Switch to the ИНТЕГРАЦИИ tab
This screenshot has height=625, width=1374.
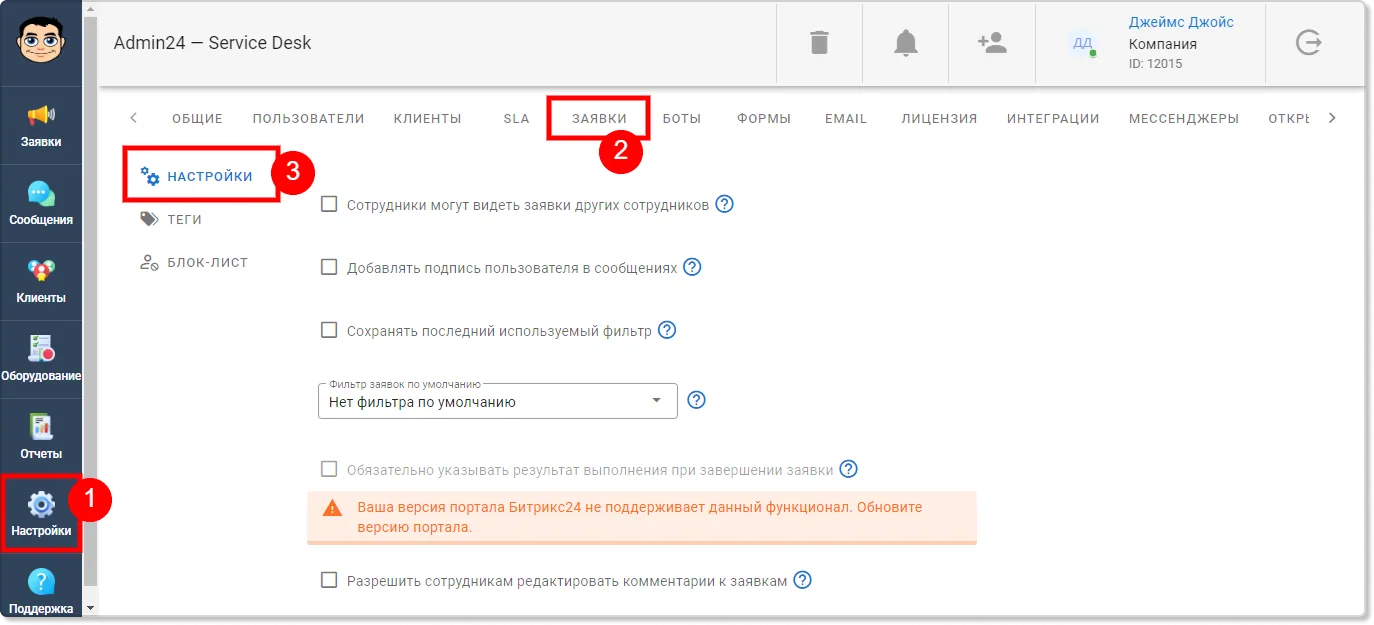(x=1053, y=118)
